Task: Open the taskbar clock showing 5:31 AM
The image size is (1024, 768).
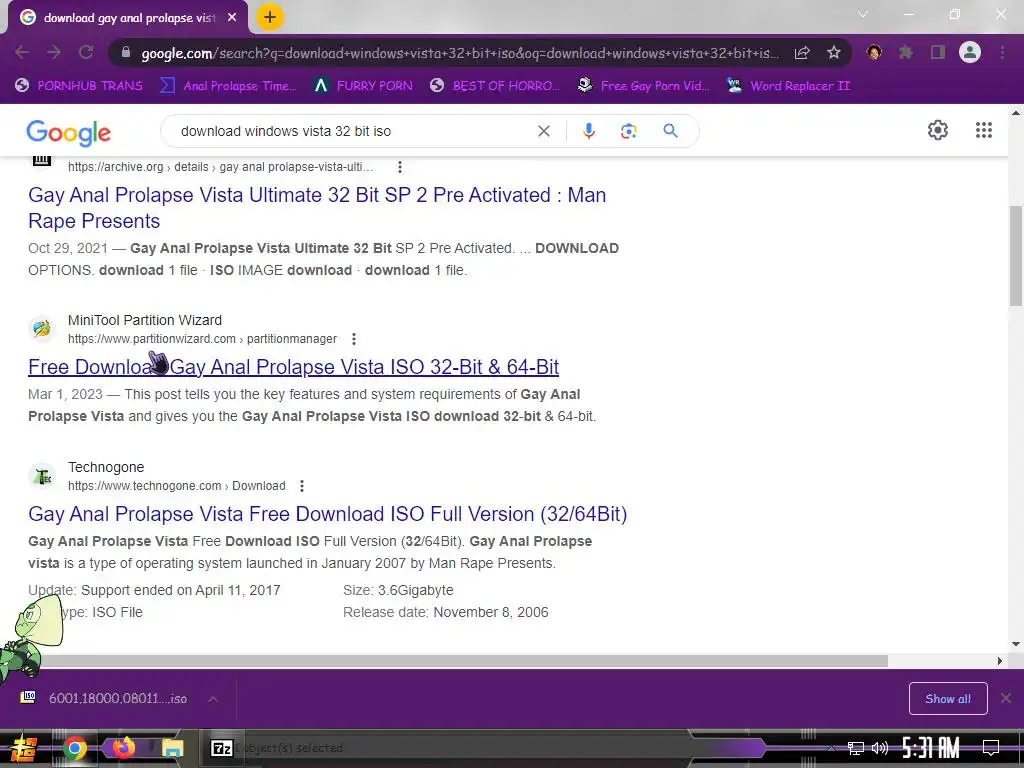Action: coord(931,748)
